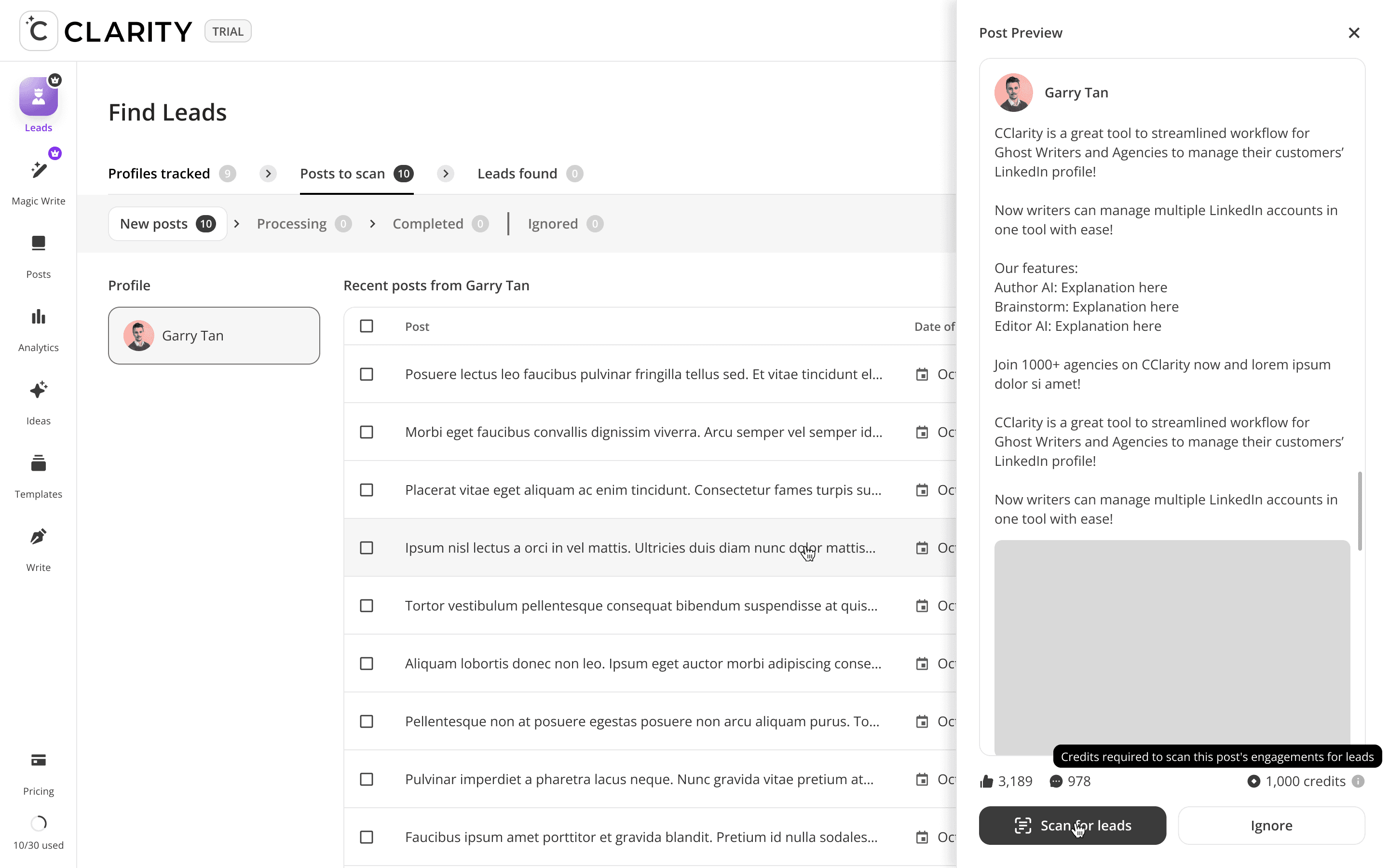Open the Templates sidebar icon
The width and height of the screenshot is (1389, 868).
pyautogui.click(x=39, y=463)
